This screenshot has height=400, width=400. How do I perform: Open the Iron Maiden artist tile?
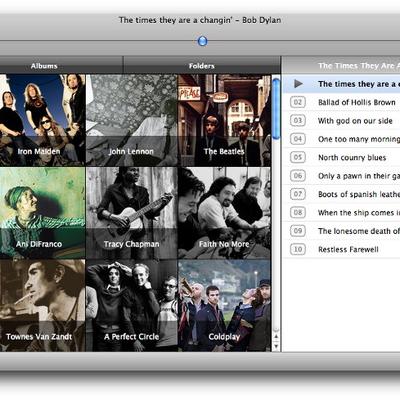tap(42, 120)
